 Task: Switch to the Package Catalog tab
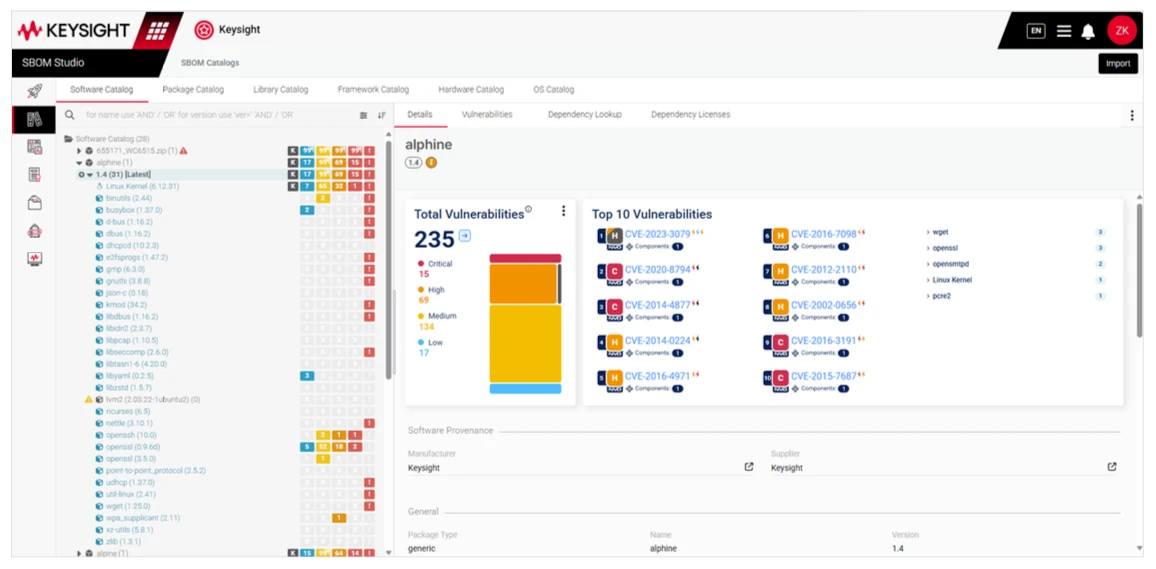[x=193, y=90]
